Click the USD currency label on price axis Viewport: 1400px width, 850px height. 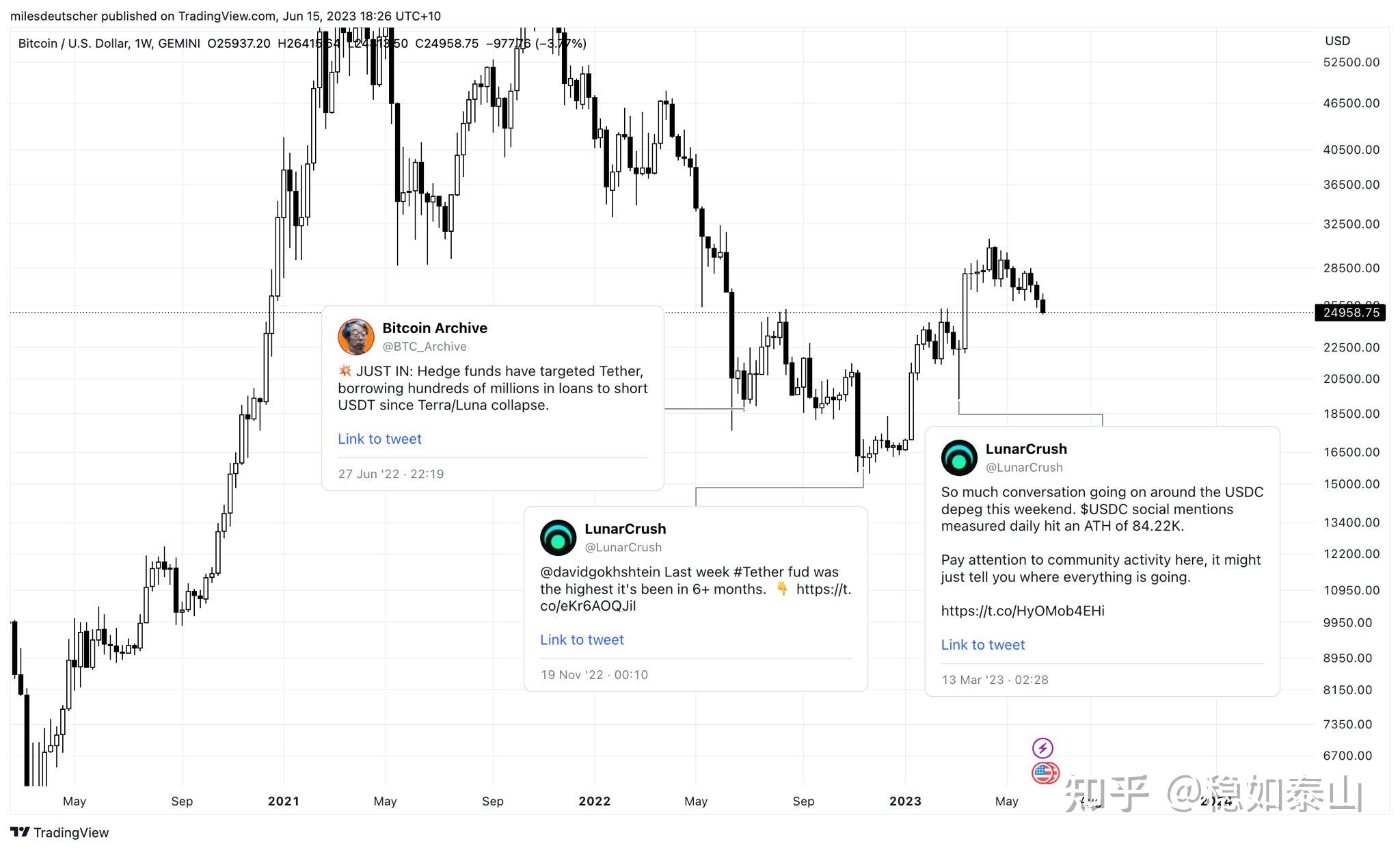[1337, 41]
